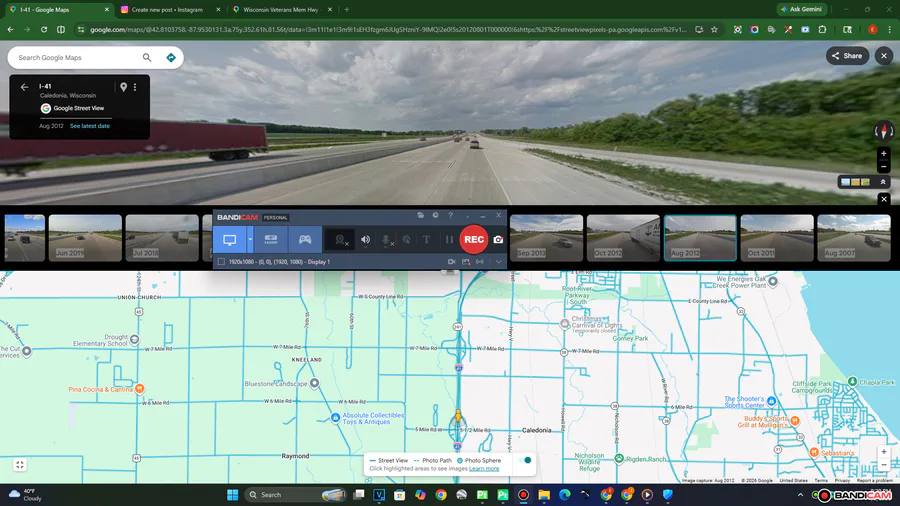The width and height of the screenshot is (900, 506).
Task: Show hidden system tray icons
Action: point(800,495)
